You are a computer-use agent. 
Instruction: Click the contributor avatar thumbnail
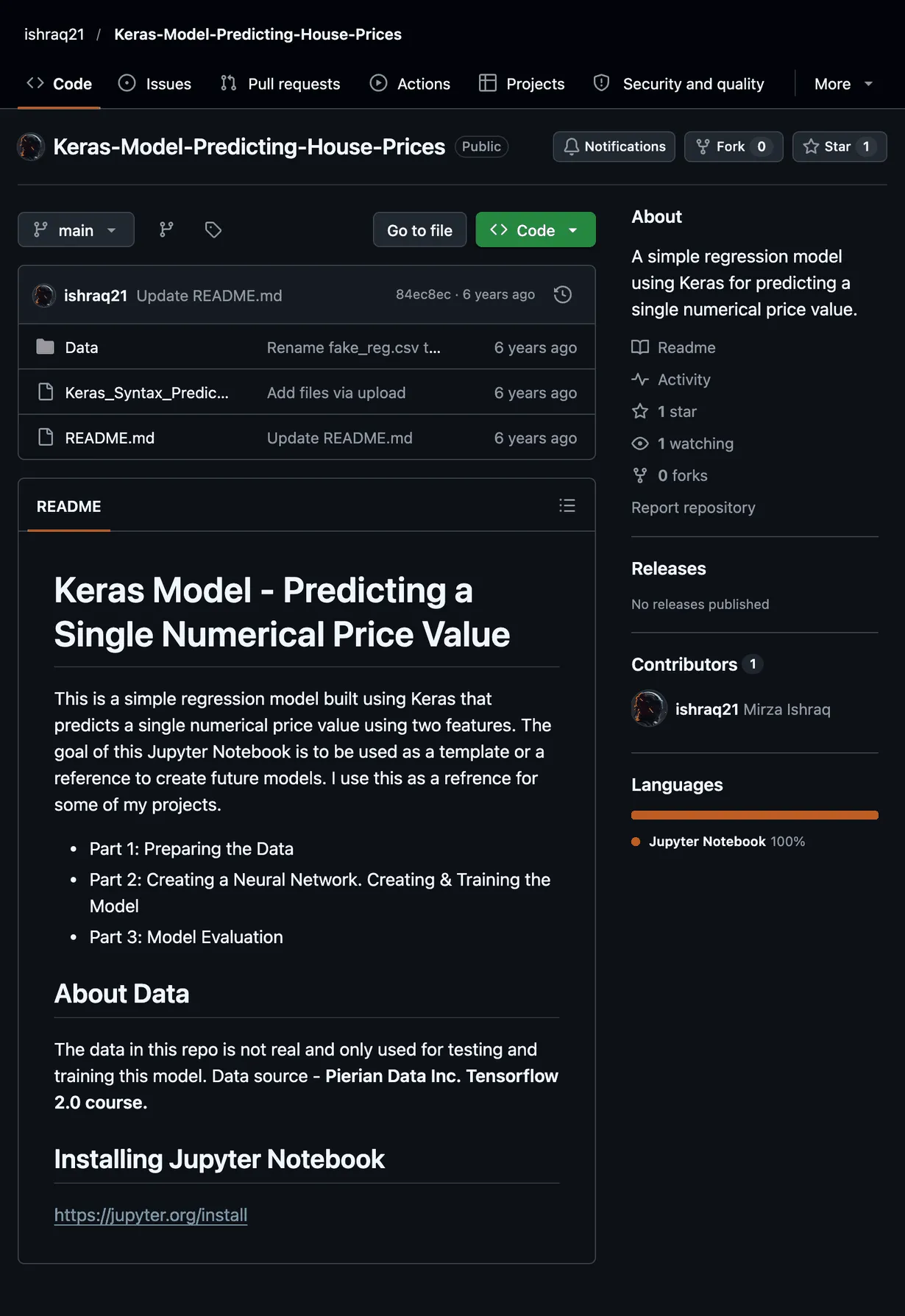point(649,708)
